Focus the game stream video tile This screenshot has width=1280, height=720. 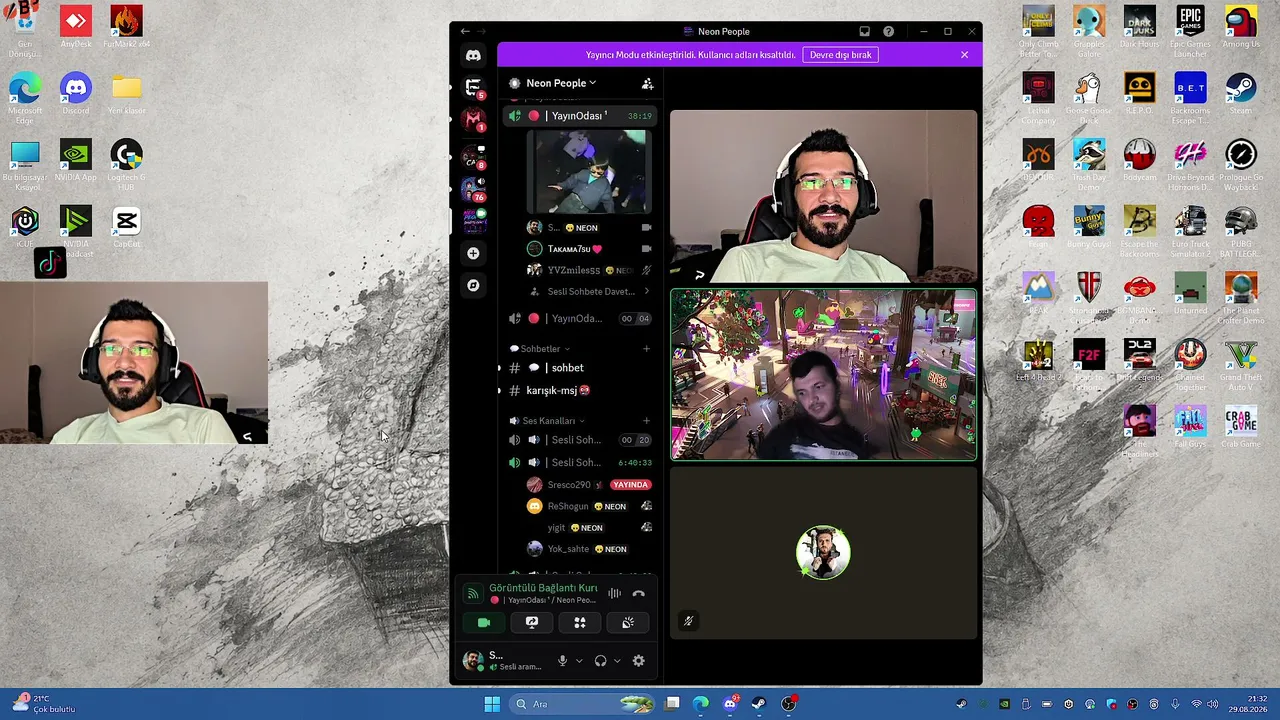coord(823,374)
